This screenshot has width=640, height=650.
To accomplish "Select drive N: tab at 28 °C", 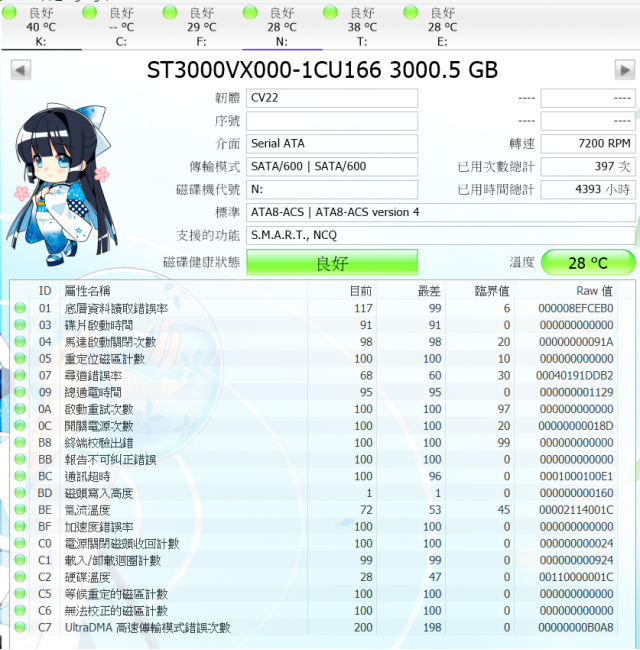I will click(x=282, y=27).
